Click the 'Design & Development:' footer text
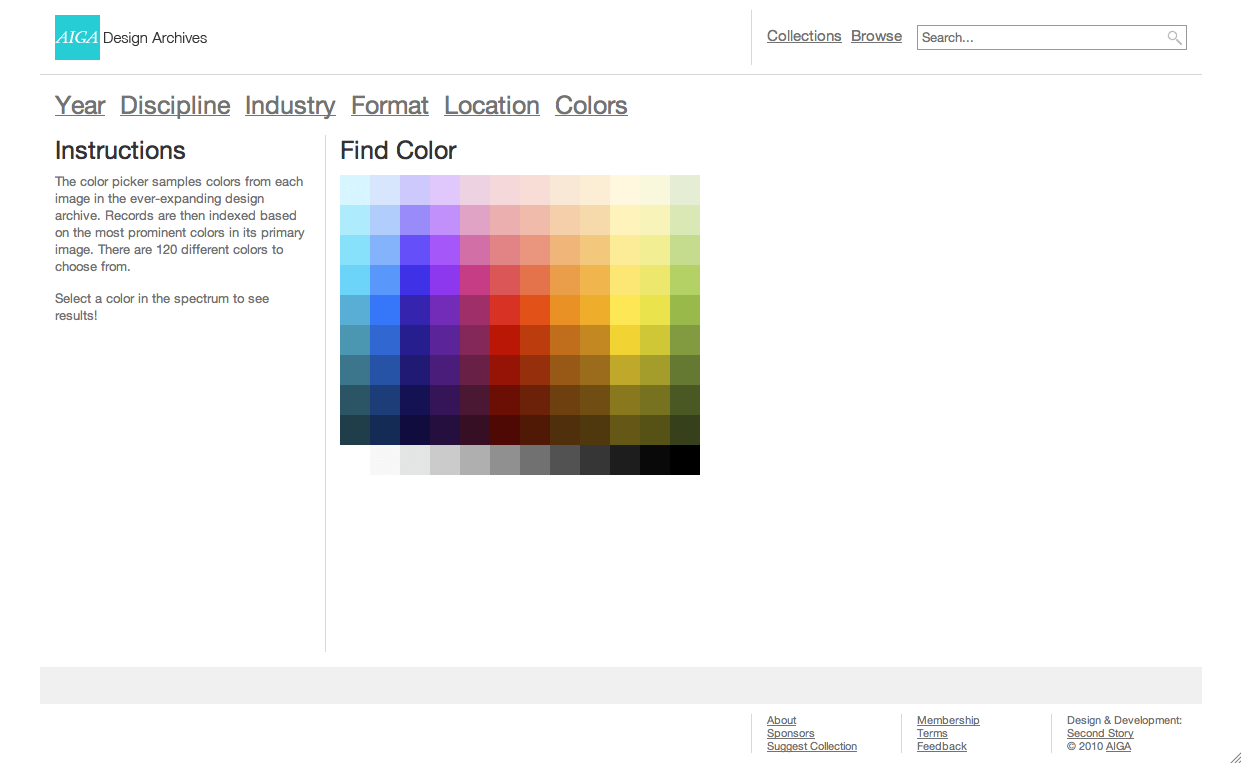 click(1124, 720)
